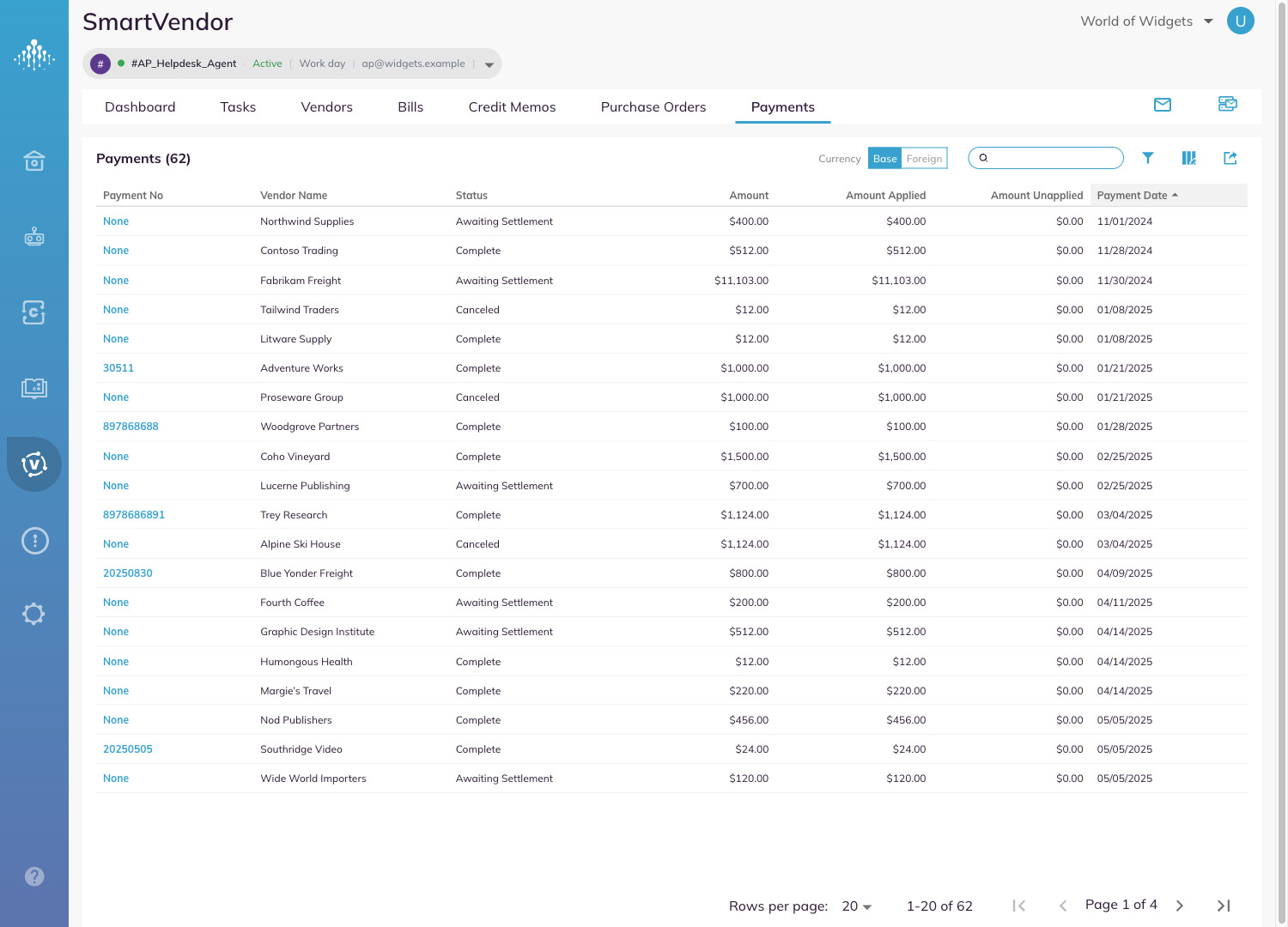This screenshot has width=1288, height=927.
Task: Open the filter funnel icon
Action: (1148, 158)
